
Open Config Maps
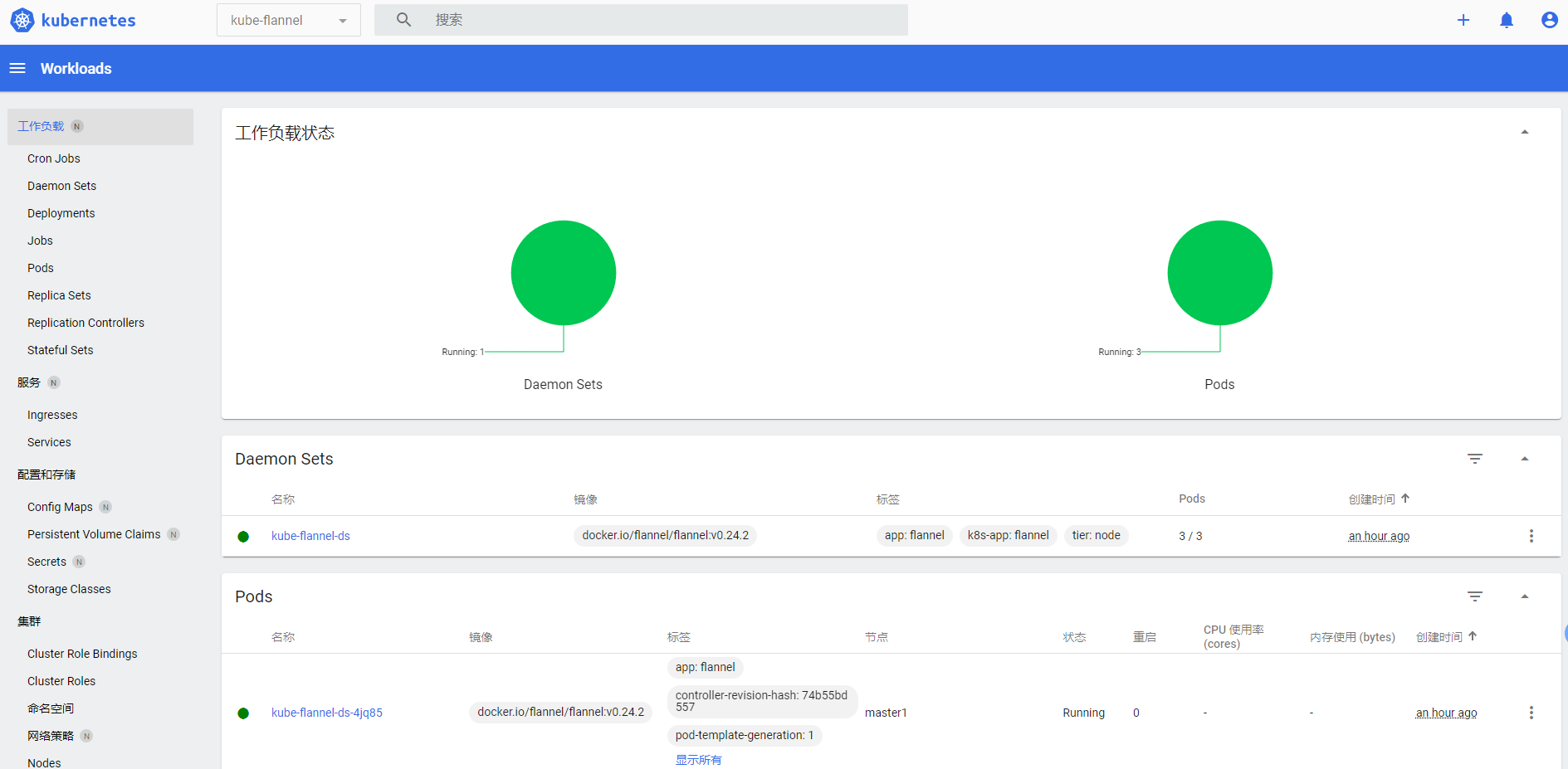click(x=60, y=507)
